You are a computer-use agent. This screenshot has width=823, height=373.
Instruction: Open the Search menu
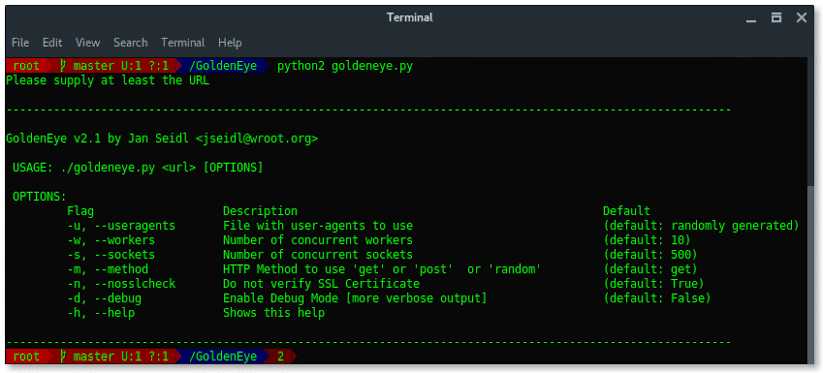130,42
